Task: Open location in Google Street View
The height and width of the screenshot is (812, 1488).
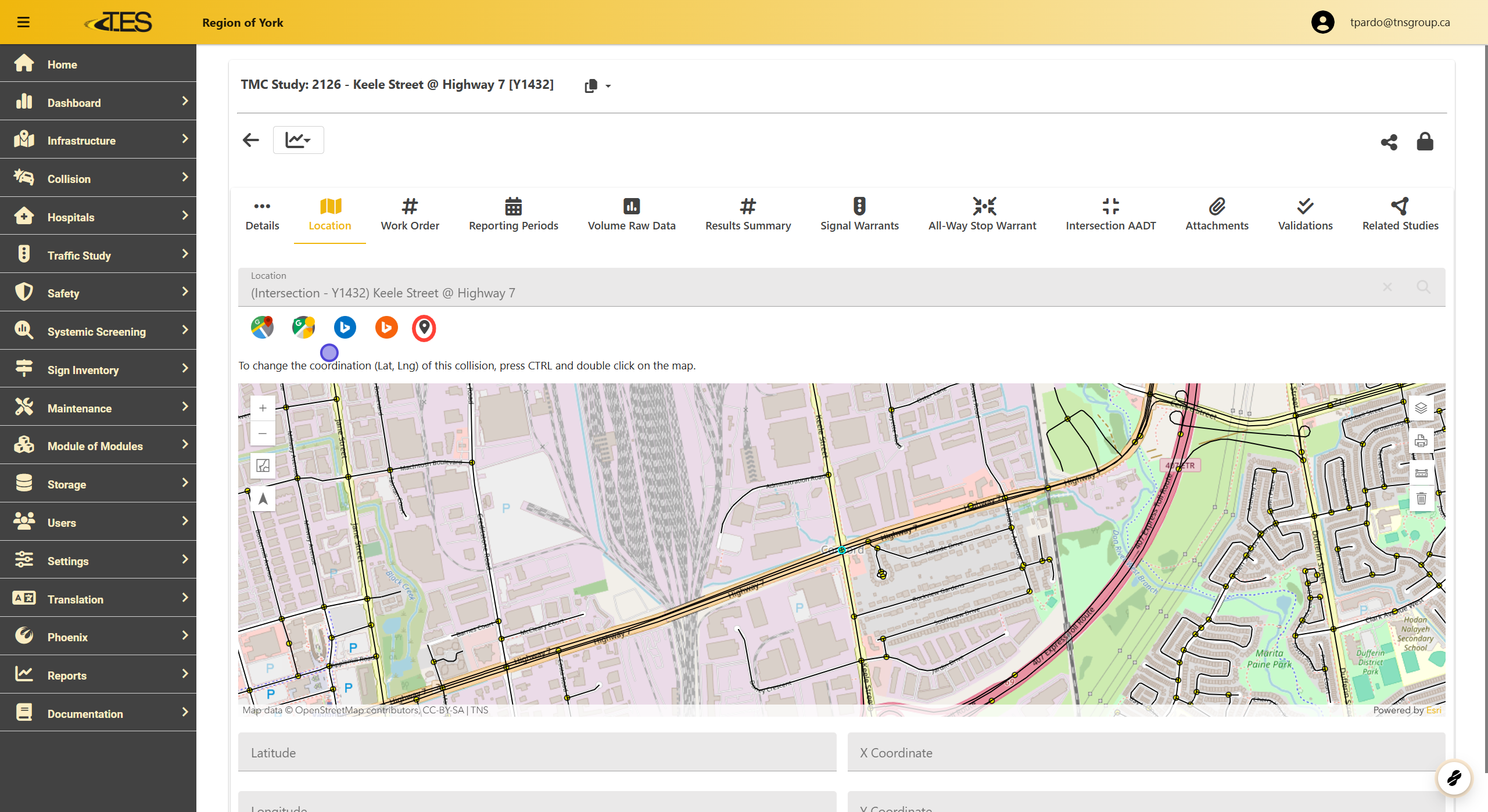Action: (x=303, y=328)
